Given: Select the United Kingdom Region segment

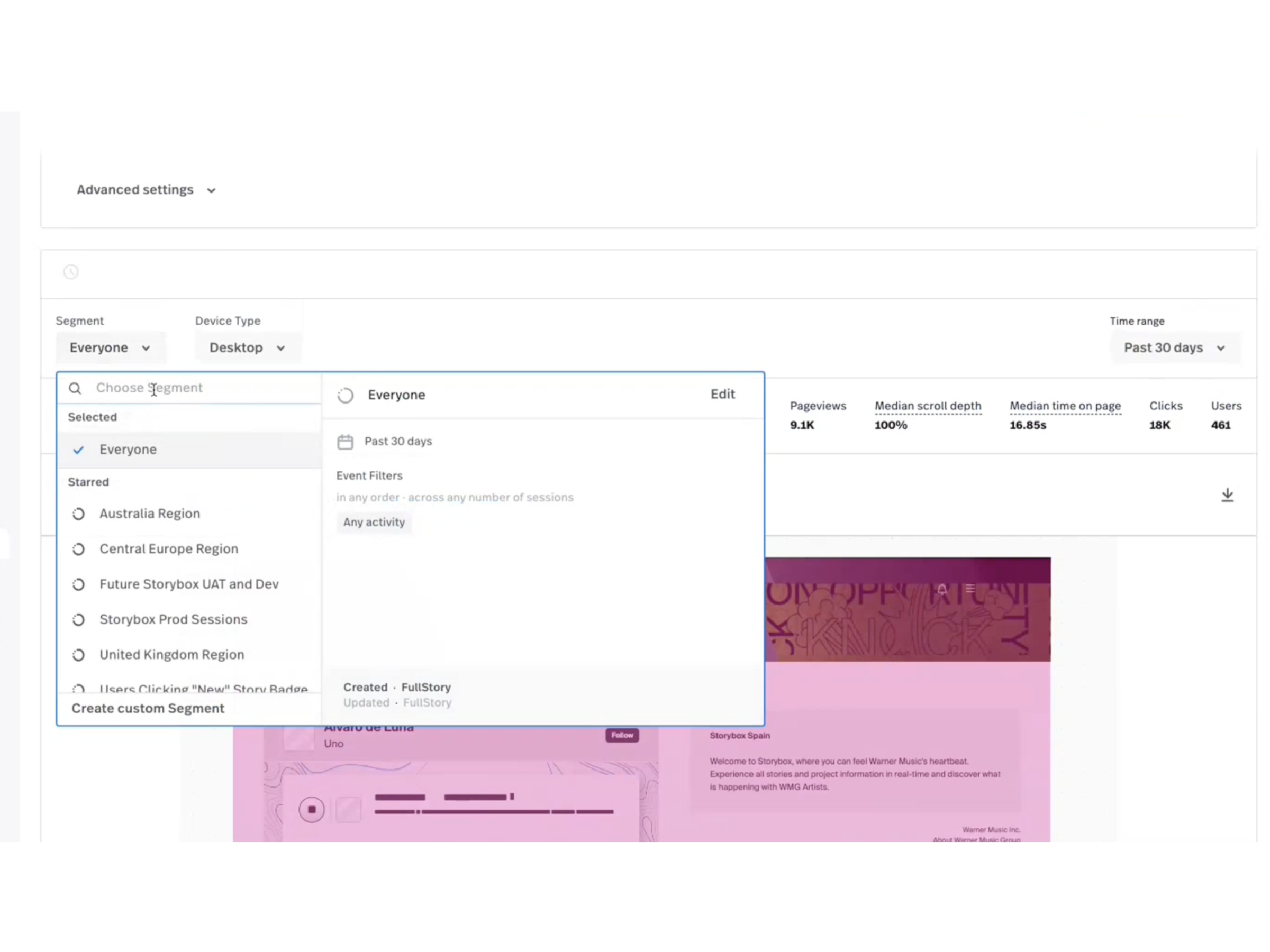Looking at the screenshot, I should 171,655.
